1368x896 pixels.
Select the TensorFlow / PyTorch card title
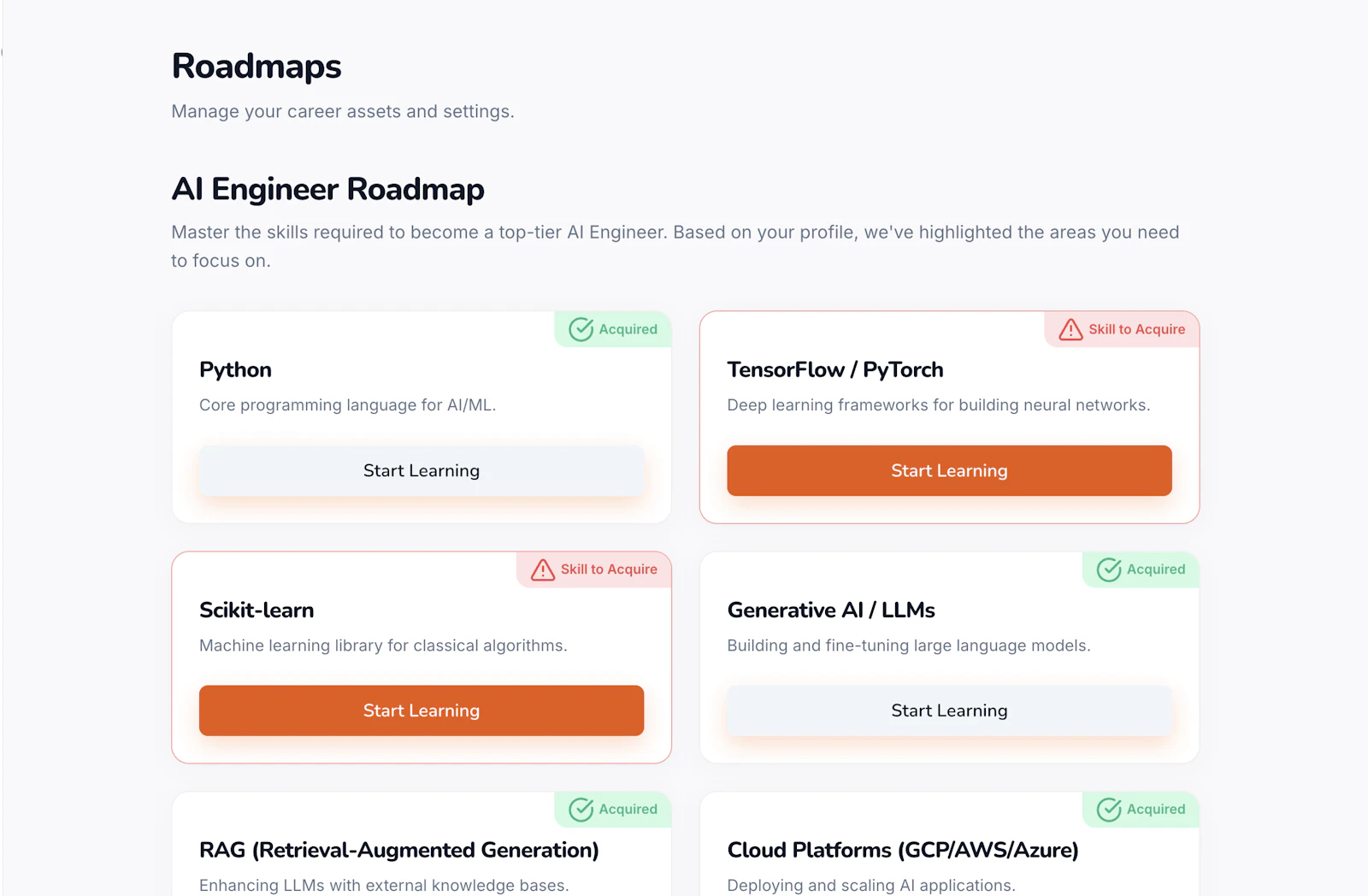pos(835,369)
